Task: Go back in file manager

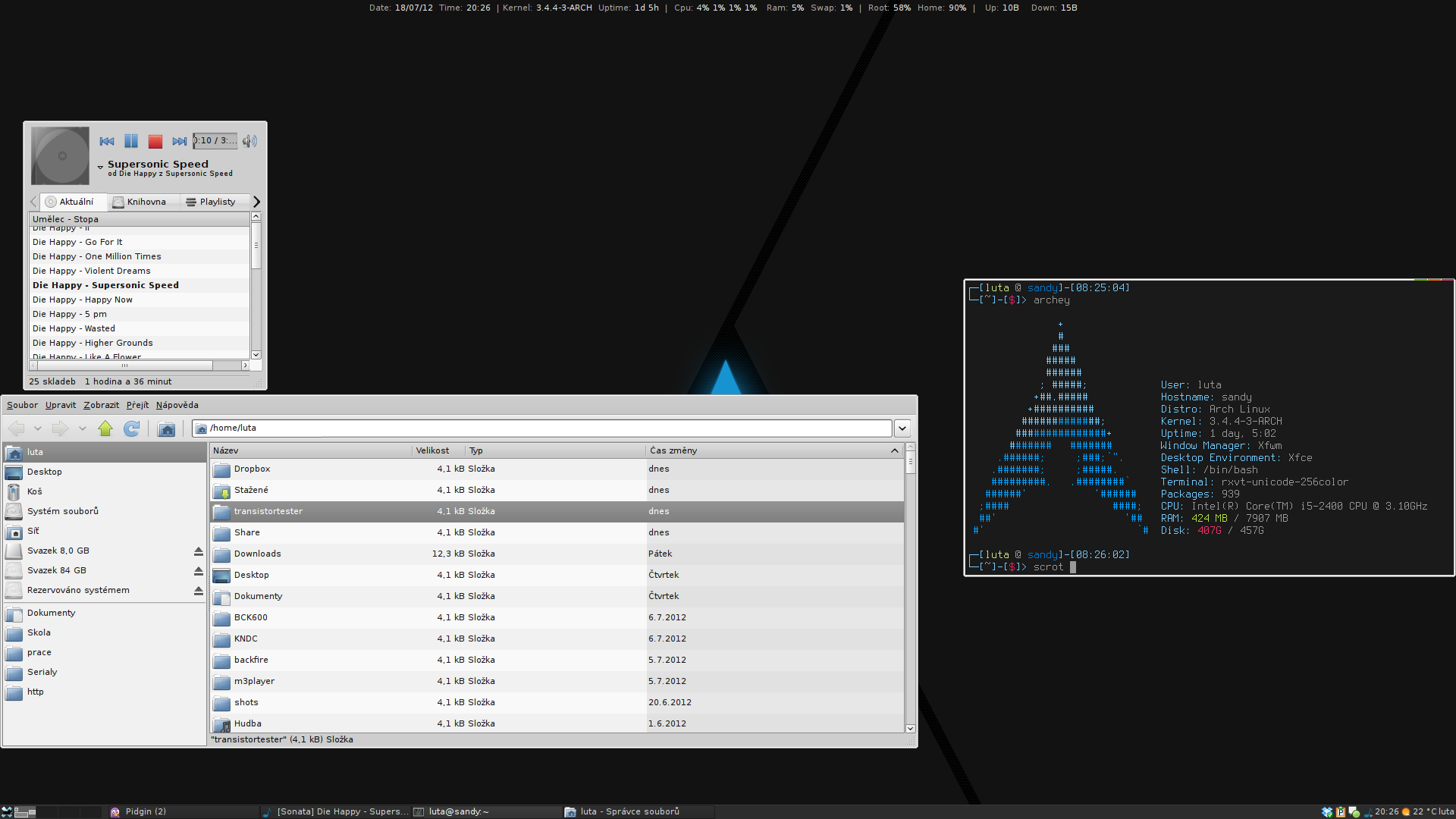Action: click(x=16, y=428)
